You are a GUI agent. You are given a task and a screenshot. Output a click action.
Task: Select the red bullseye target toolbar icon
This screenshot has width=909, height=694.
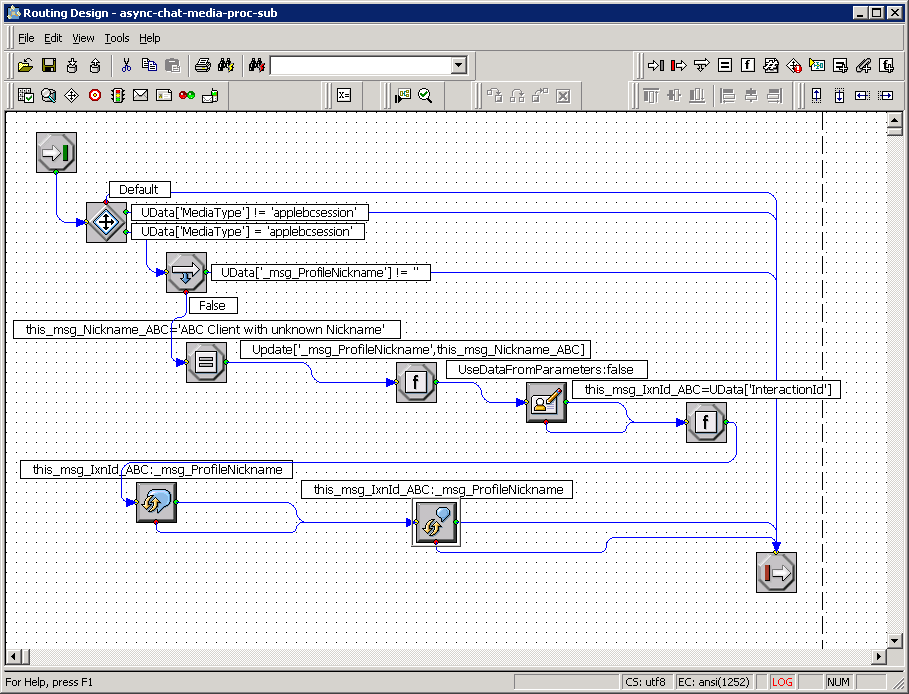pyautogui.click(x=95, y=96)
